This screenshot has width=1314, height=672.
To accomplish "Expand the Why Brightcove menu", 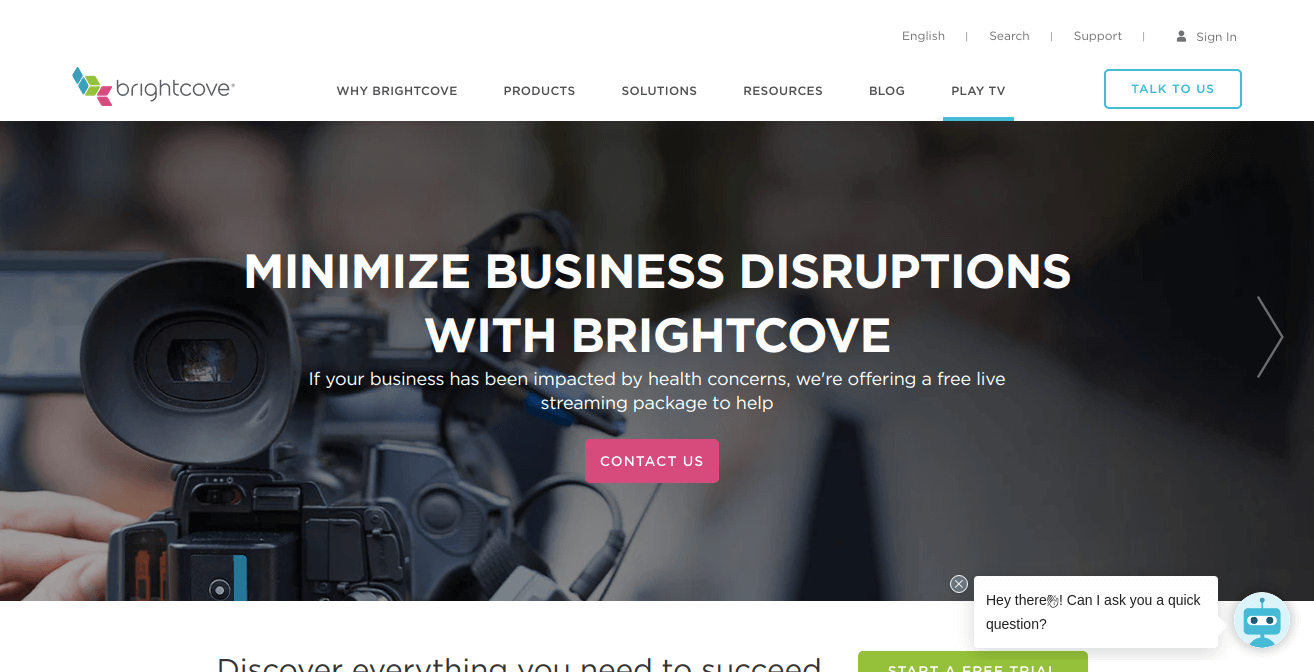I will [x=397, y=91].
